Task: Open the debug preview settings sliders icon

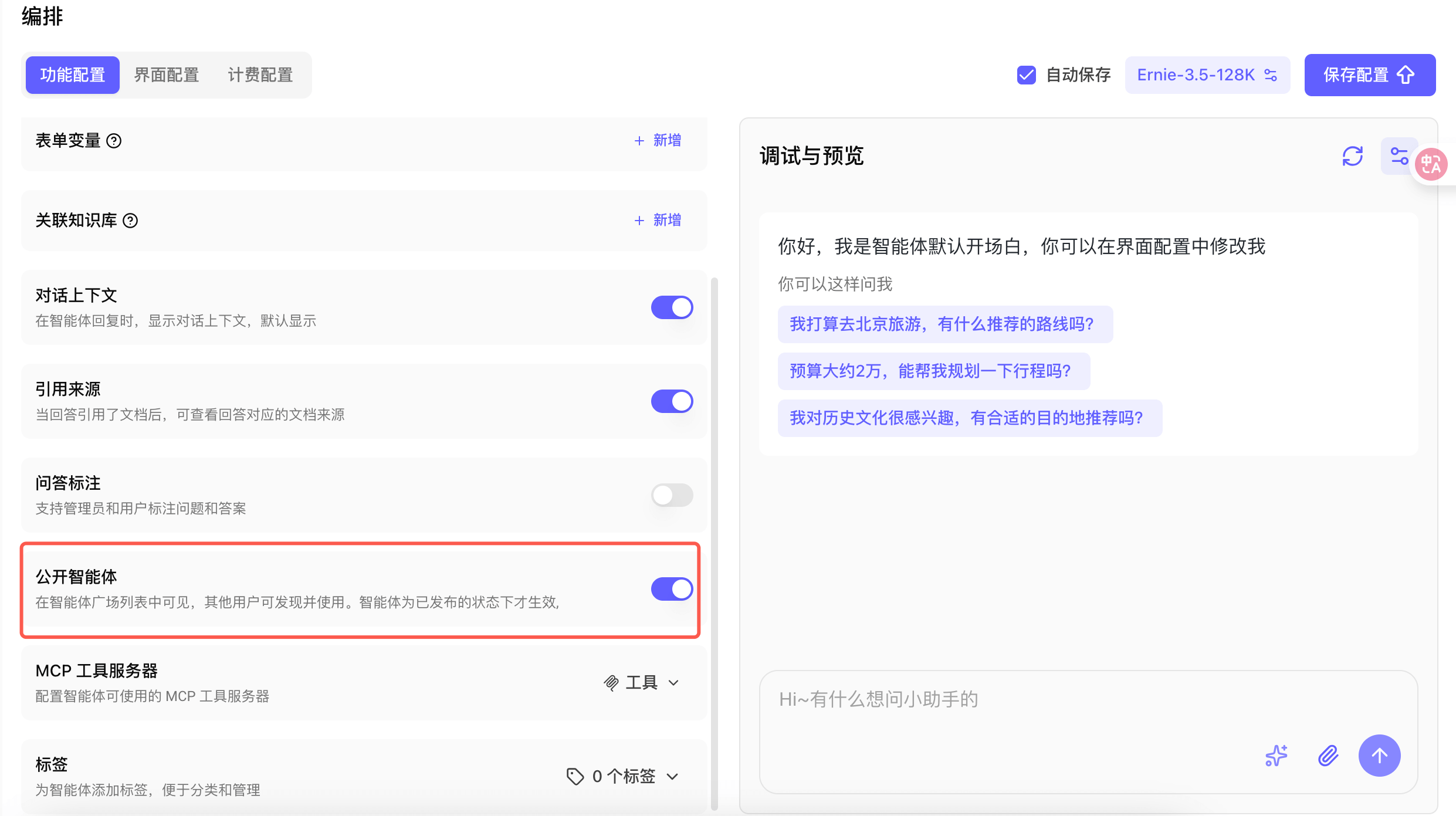Action: [1399, 156]
